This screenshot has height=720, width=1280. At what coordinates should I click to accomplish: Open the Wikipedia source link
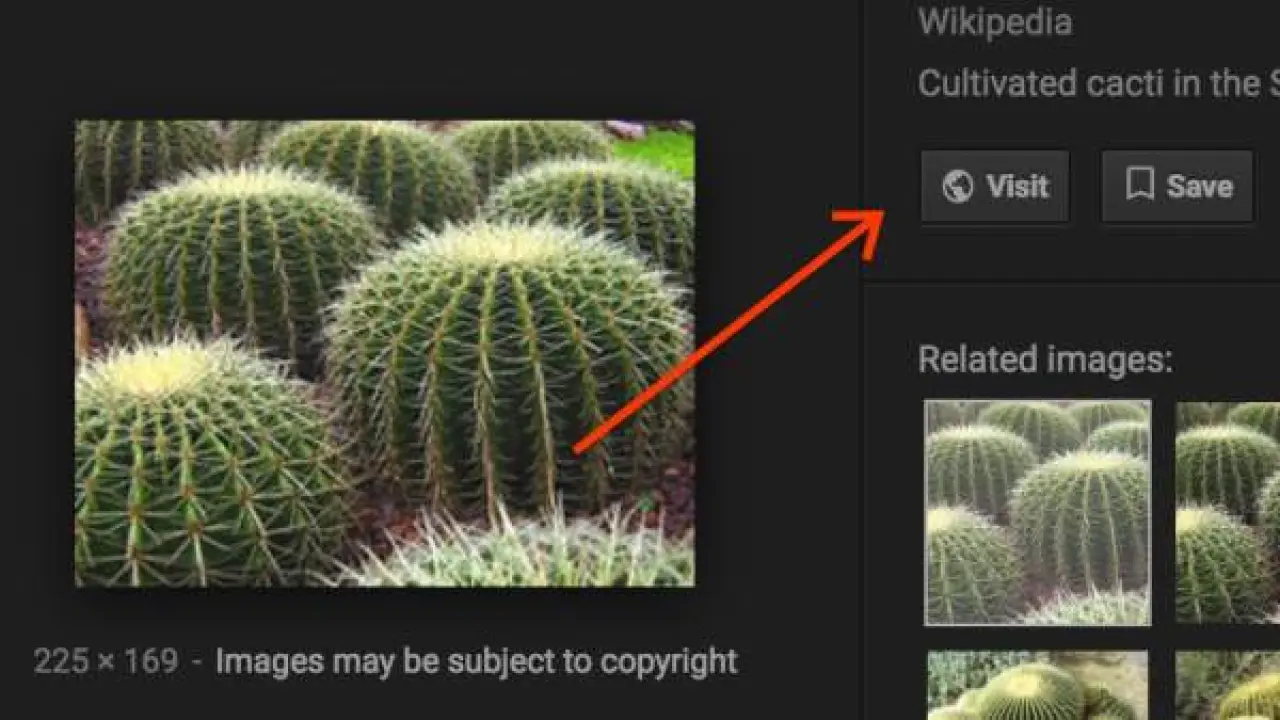click(994, 22)
